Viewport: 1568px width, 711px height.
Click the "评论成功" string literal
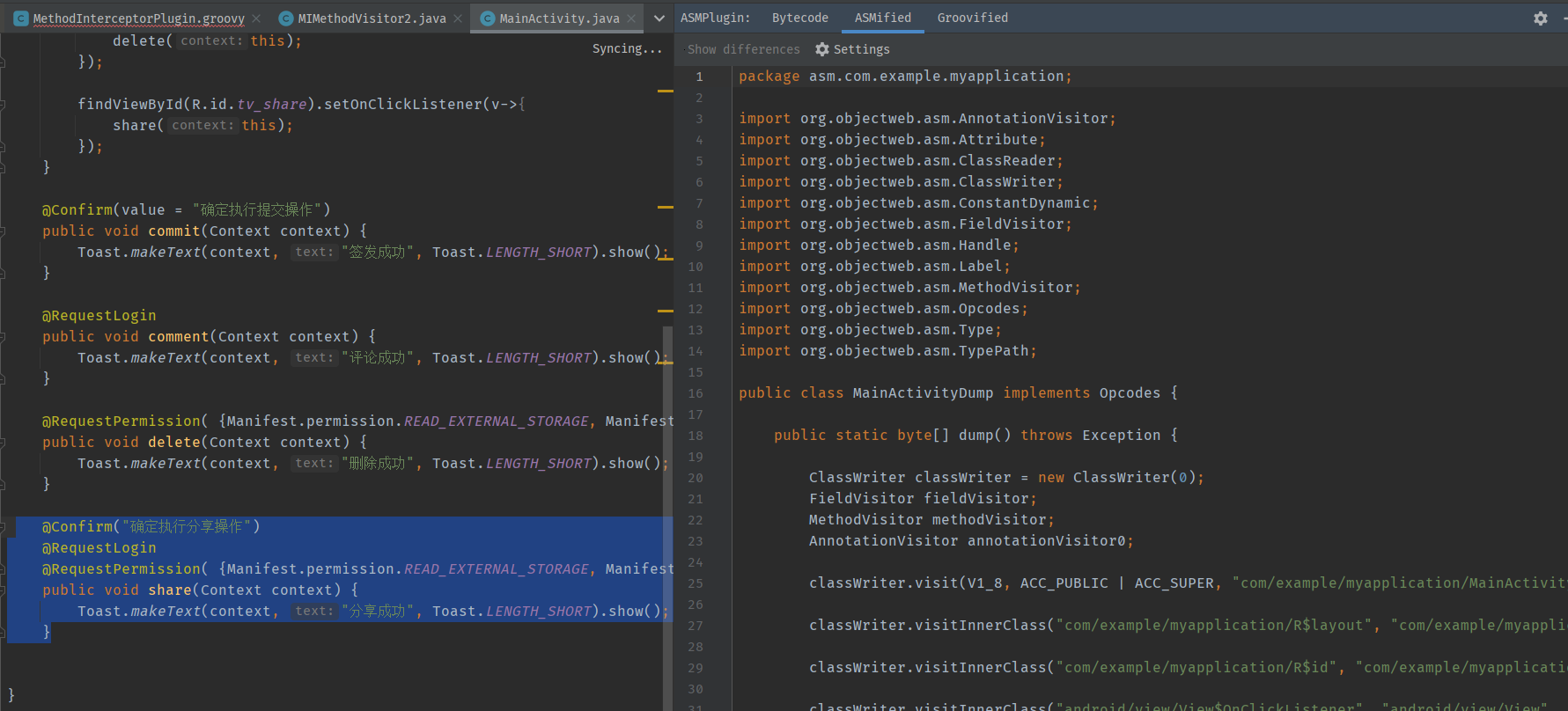(378, 358)
